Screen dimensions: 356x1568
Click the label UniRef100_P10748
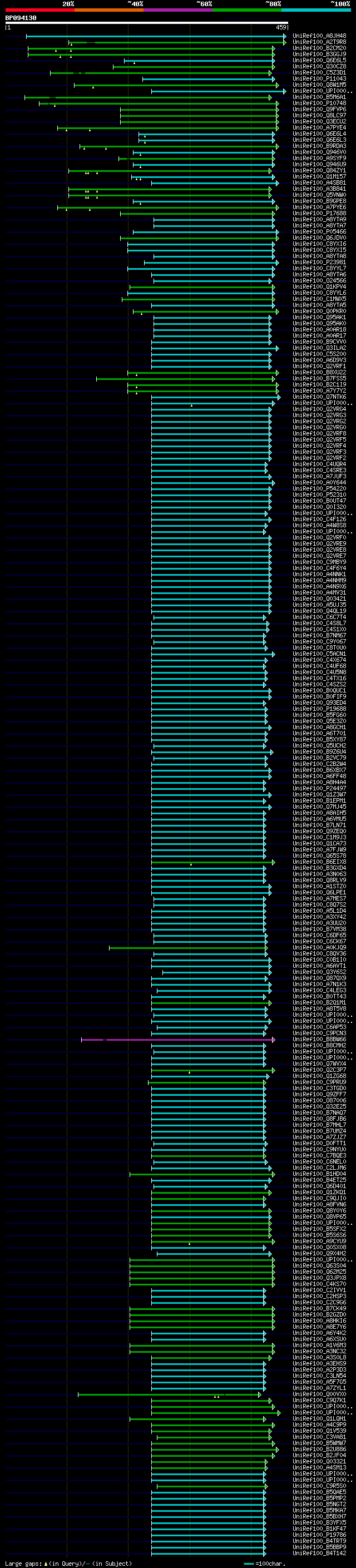[x=319, y=103]
